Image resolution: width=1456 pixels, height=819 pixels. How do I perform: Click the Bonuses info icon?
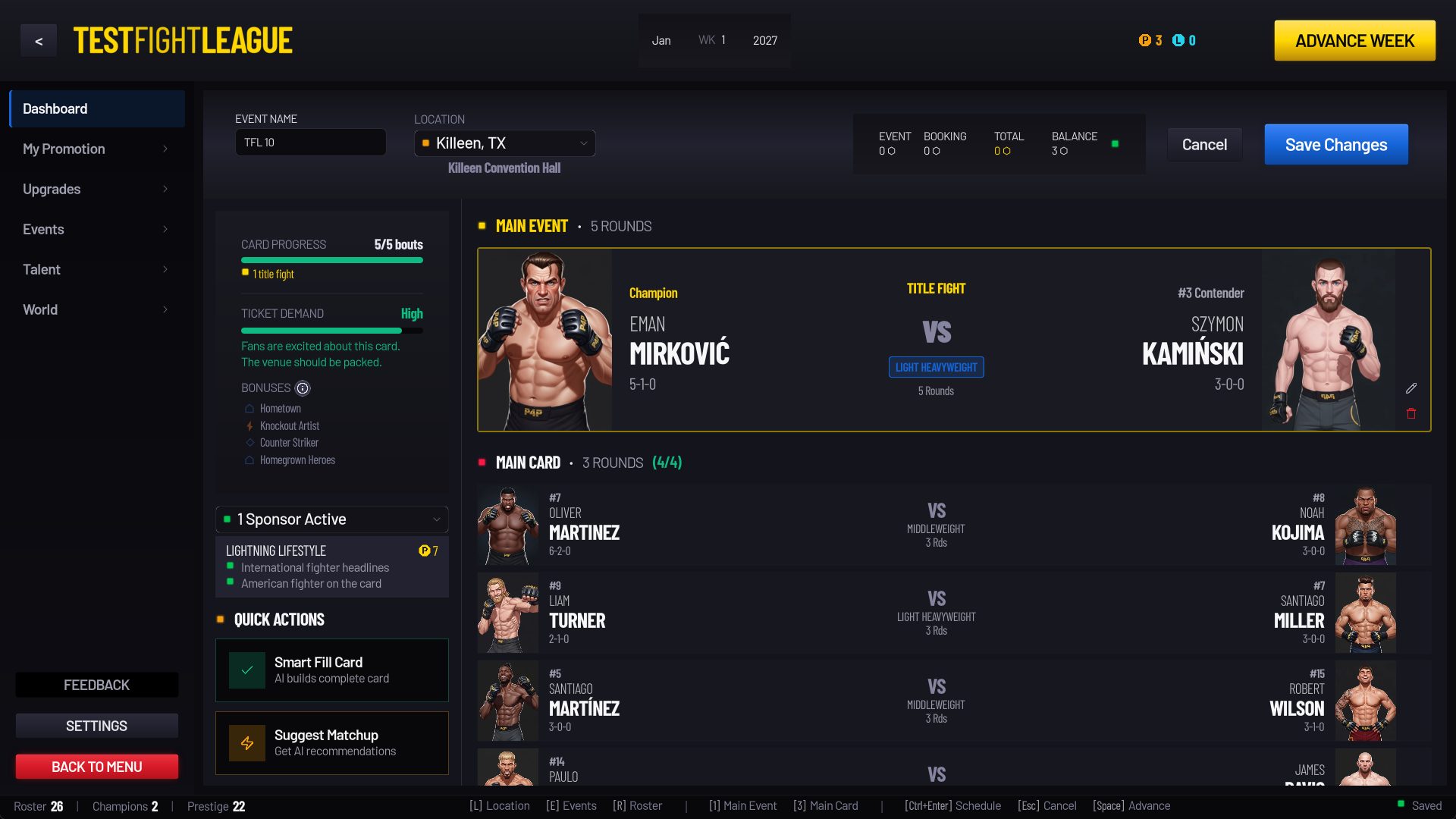(303, 388)
